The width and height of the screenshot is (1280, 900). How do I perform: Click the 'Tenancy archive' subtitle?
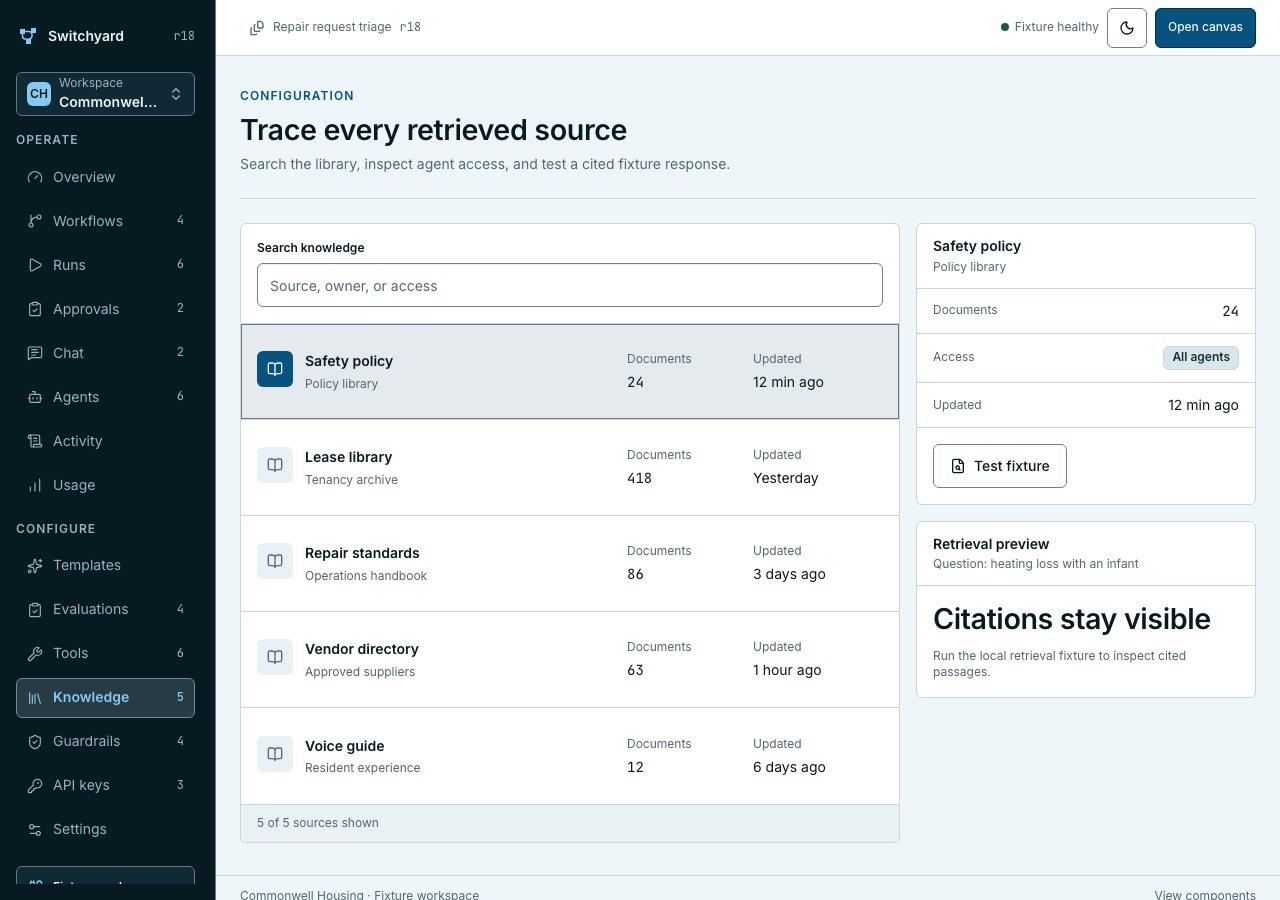click(351, 480)
